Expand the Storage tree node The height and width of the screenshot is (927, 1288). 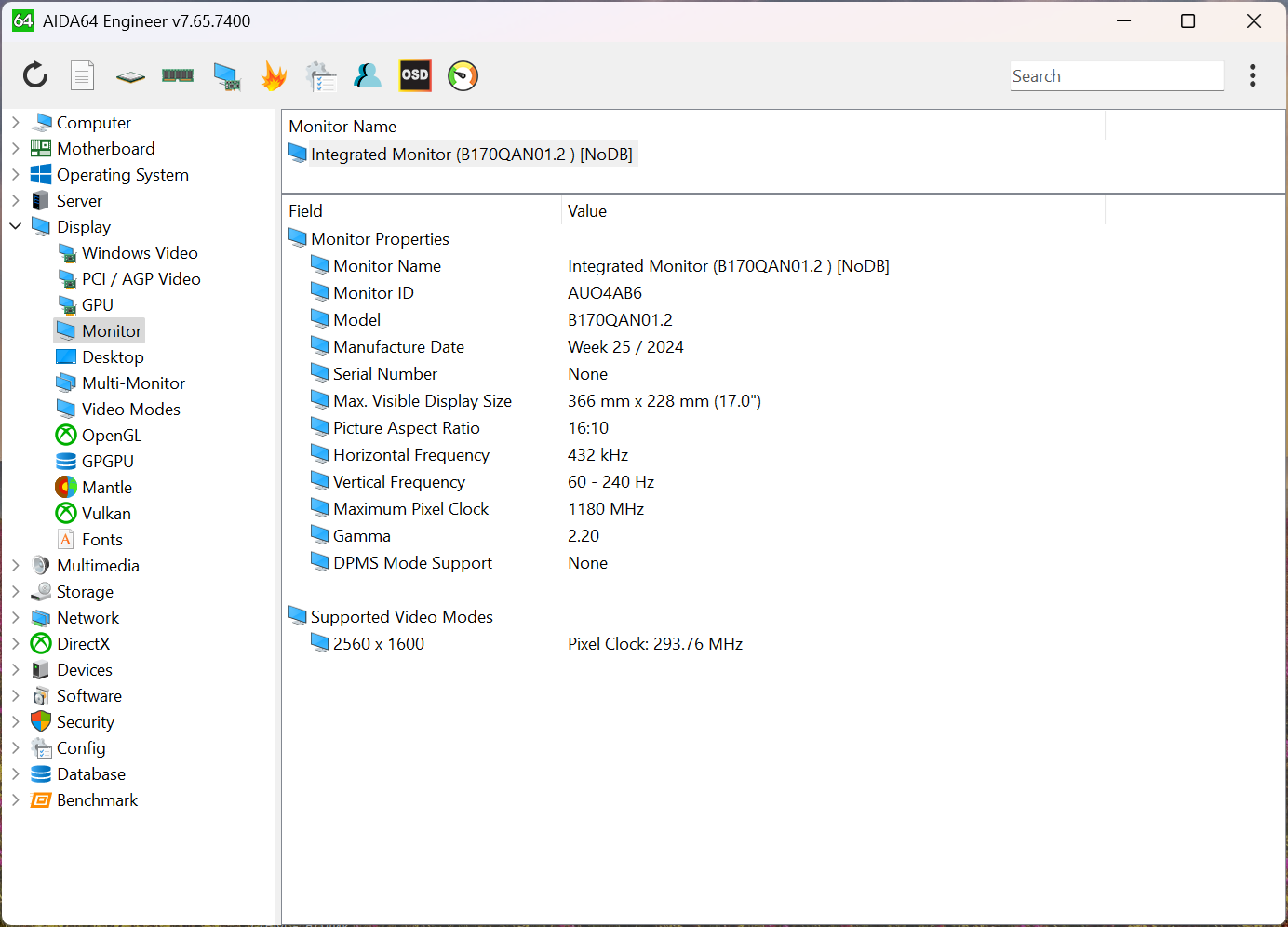click(15, 591)
